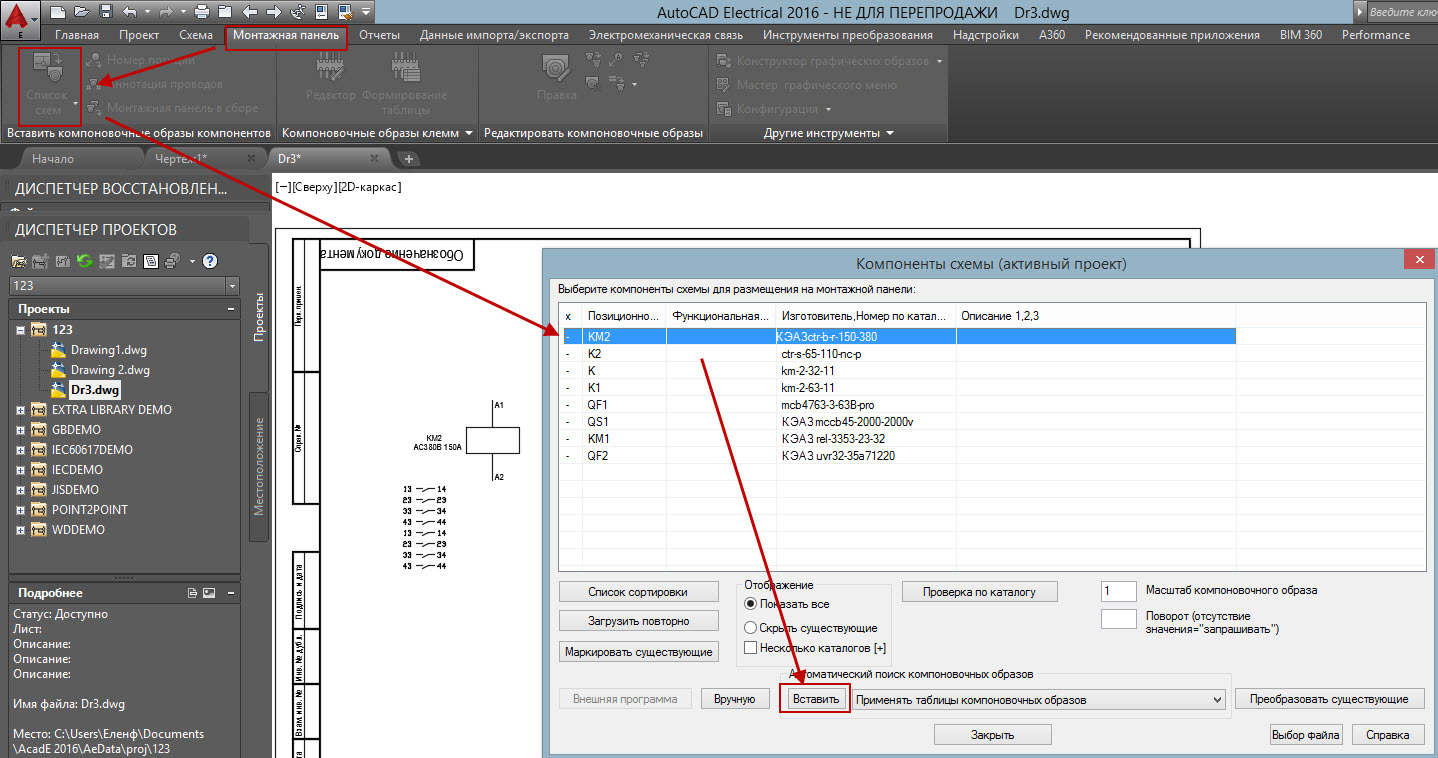Click the "Вставить" button
Screen dimensions: 1438x758
(x=816, y=700)
